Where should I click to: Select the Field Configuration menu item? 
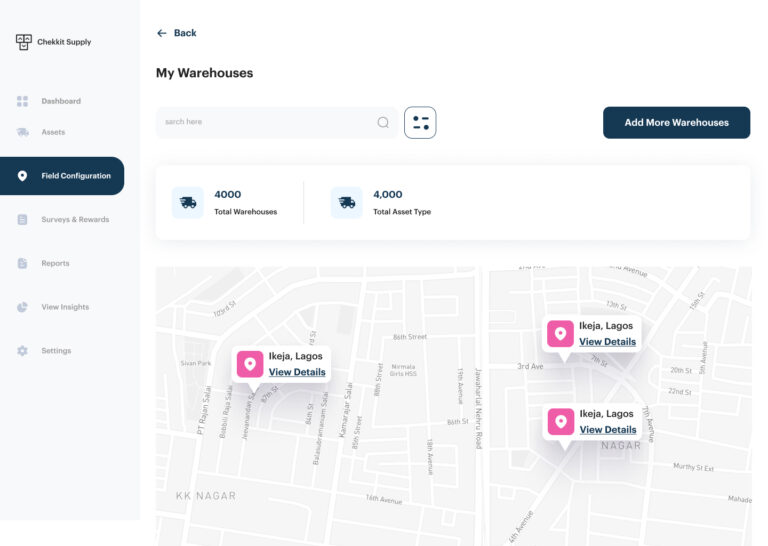click(75, 176)
